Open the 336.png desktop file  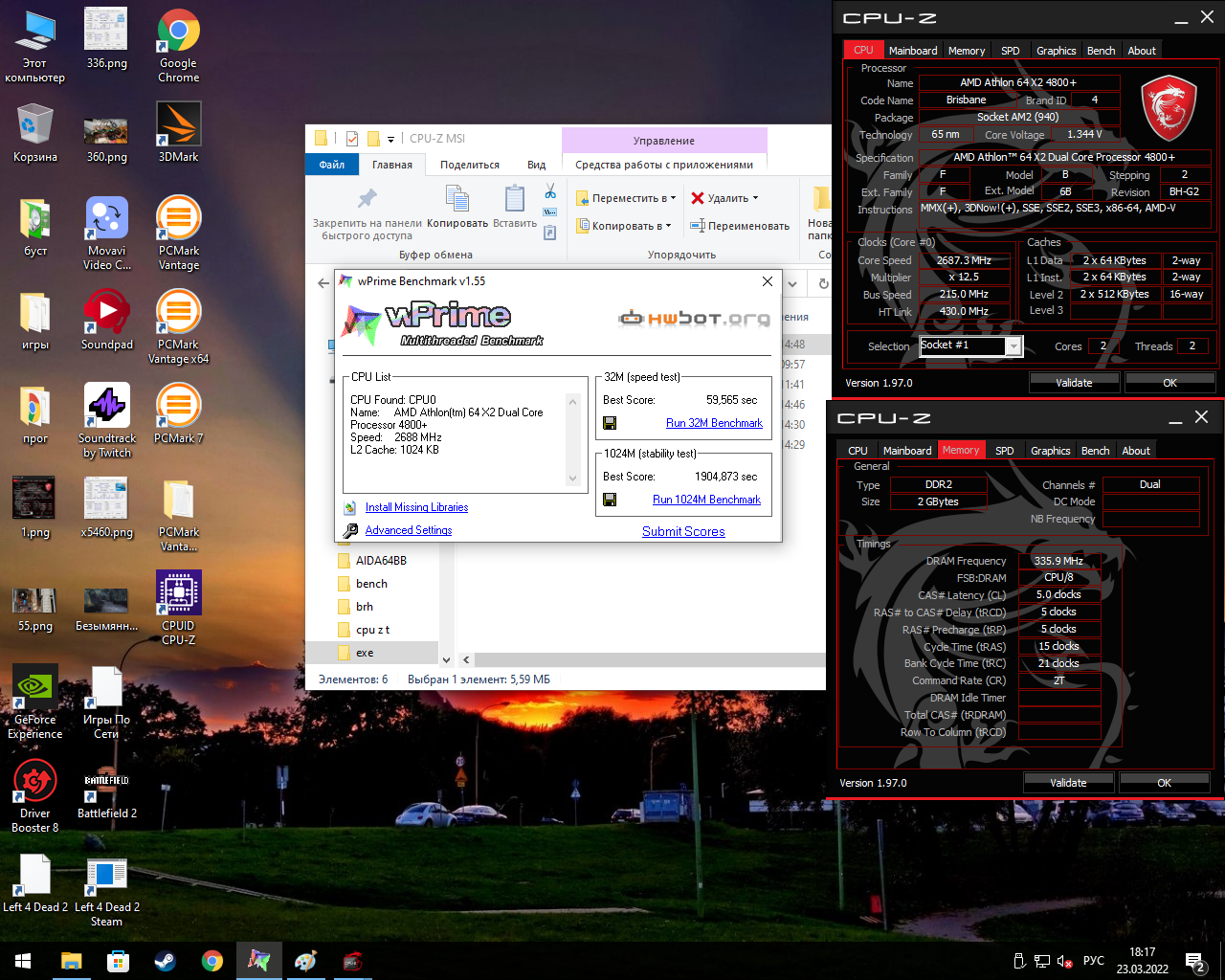106,38
